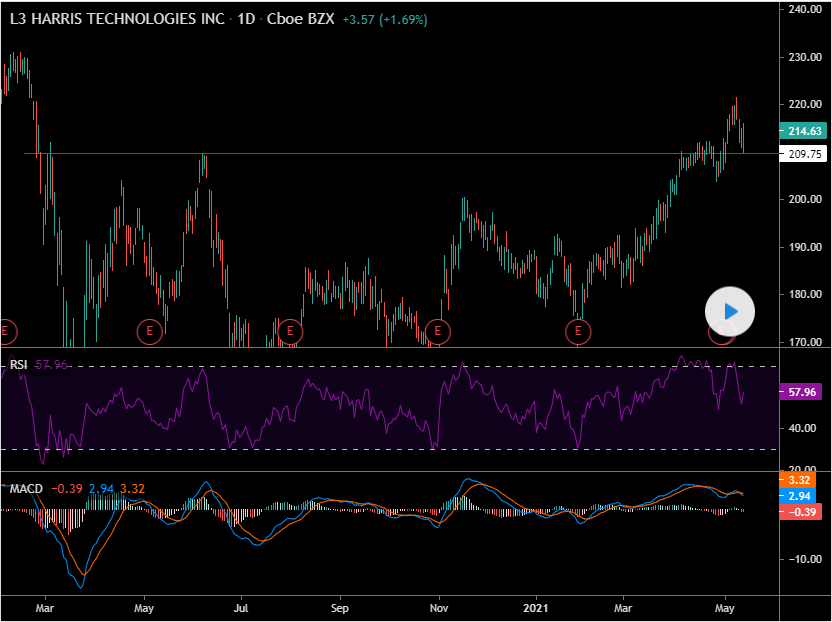Click the MACD indicator legend label
The width and height of the screenshot is (832, 622).
point(26,488)
